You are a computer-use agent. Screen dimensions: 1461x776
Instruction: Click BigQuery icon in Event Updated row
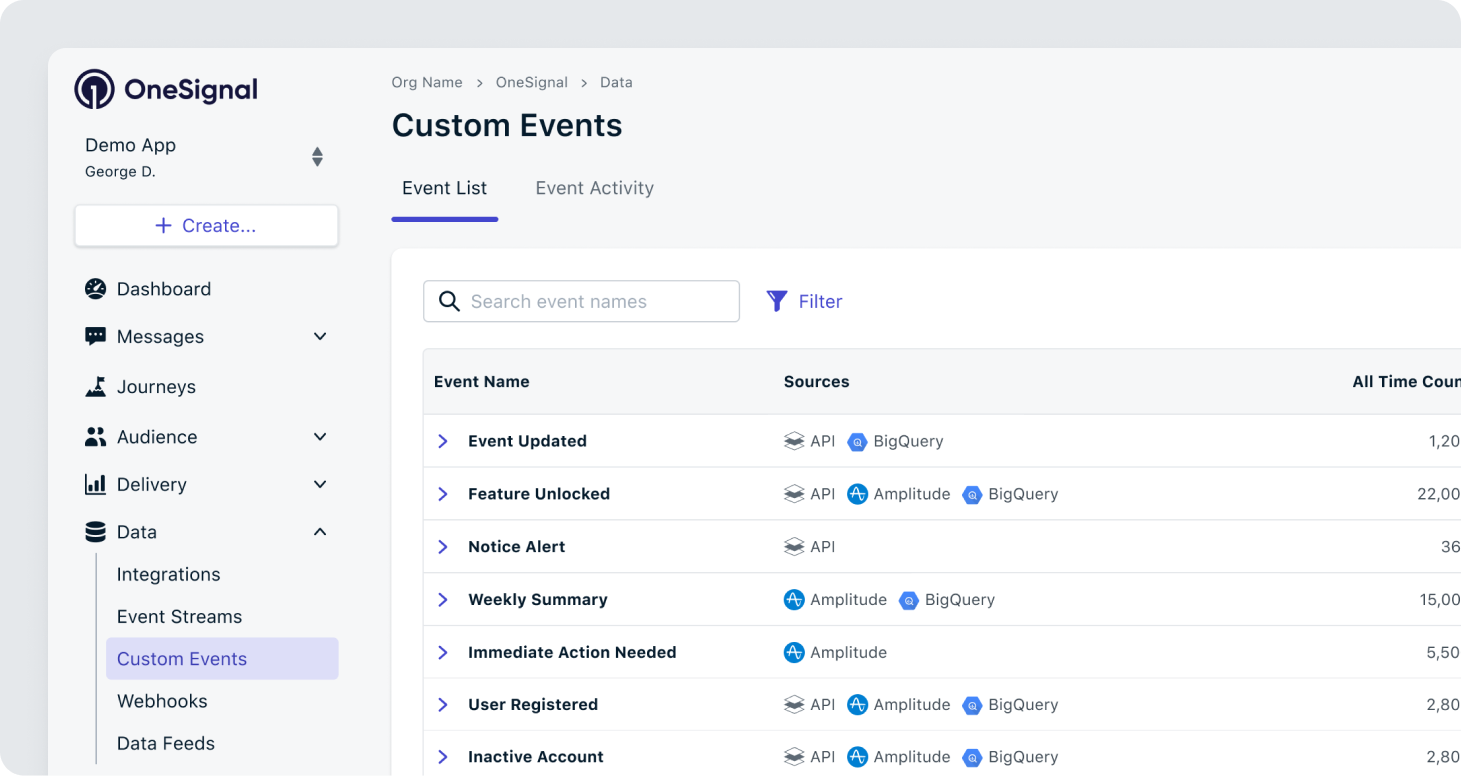(857, 441)
